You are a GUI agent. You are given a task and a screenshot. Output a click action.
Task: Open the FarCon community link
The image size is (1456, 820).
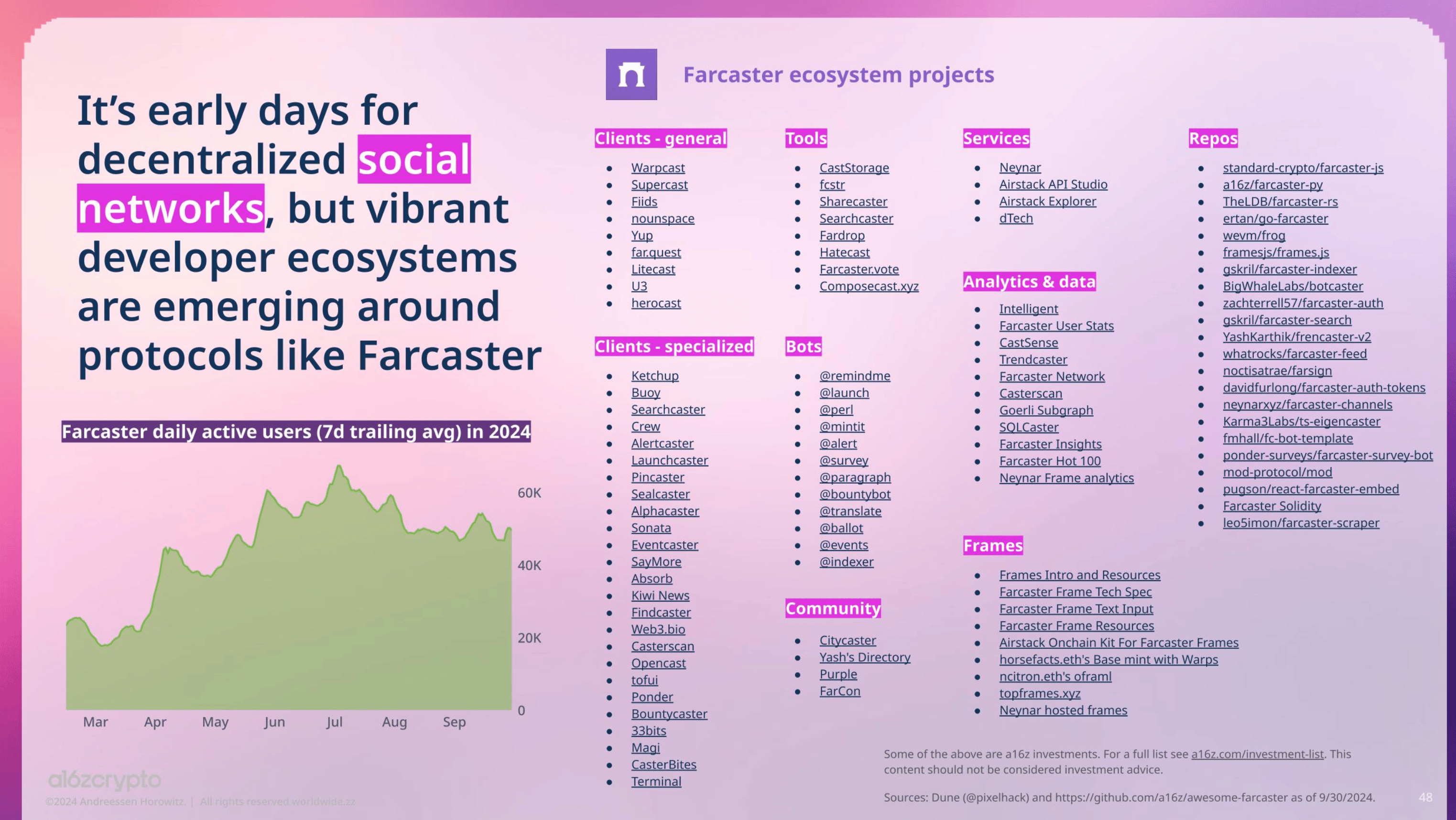[x=839, y=691]
